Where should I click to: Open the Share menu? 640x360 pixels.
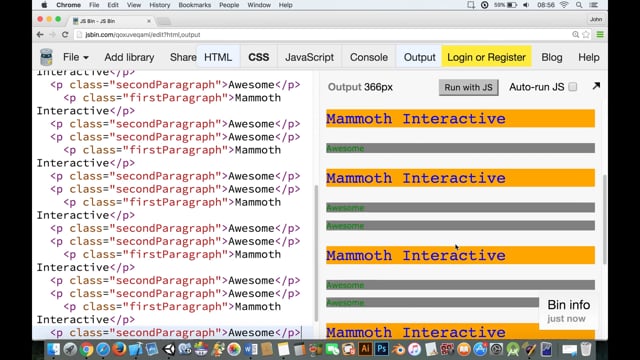coord(183,57)
